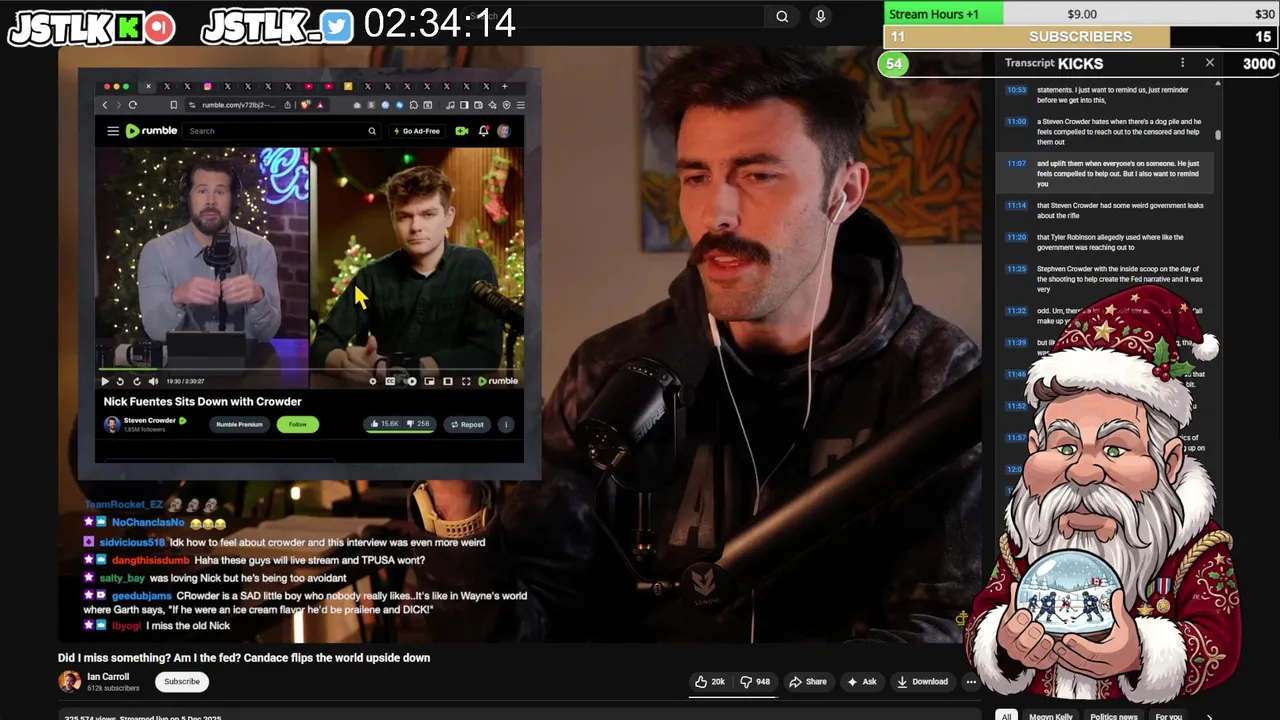Click the Share button under the video

click(x=808, y=682)
